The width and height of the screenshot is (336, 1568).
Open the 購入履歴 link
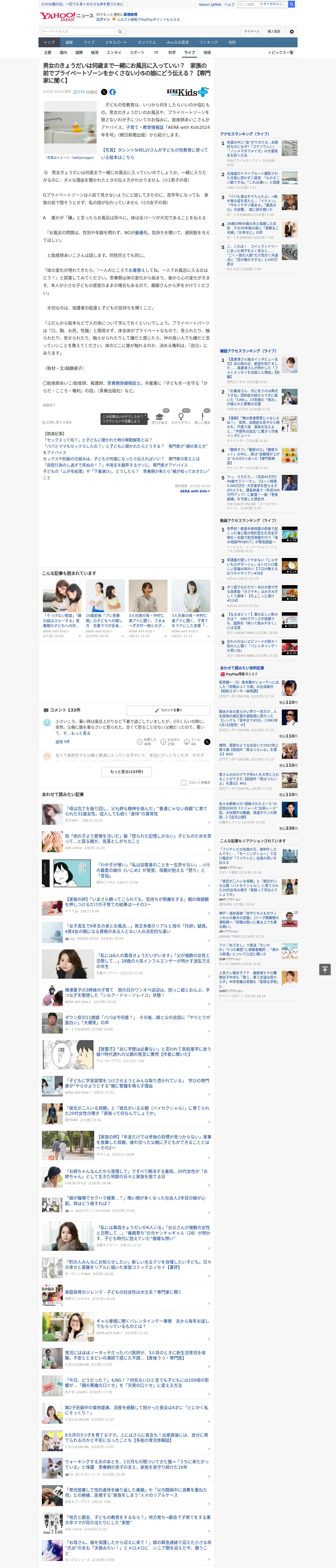274,31
